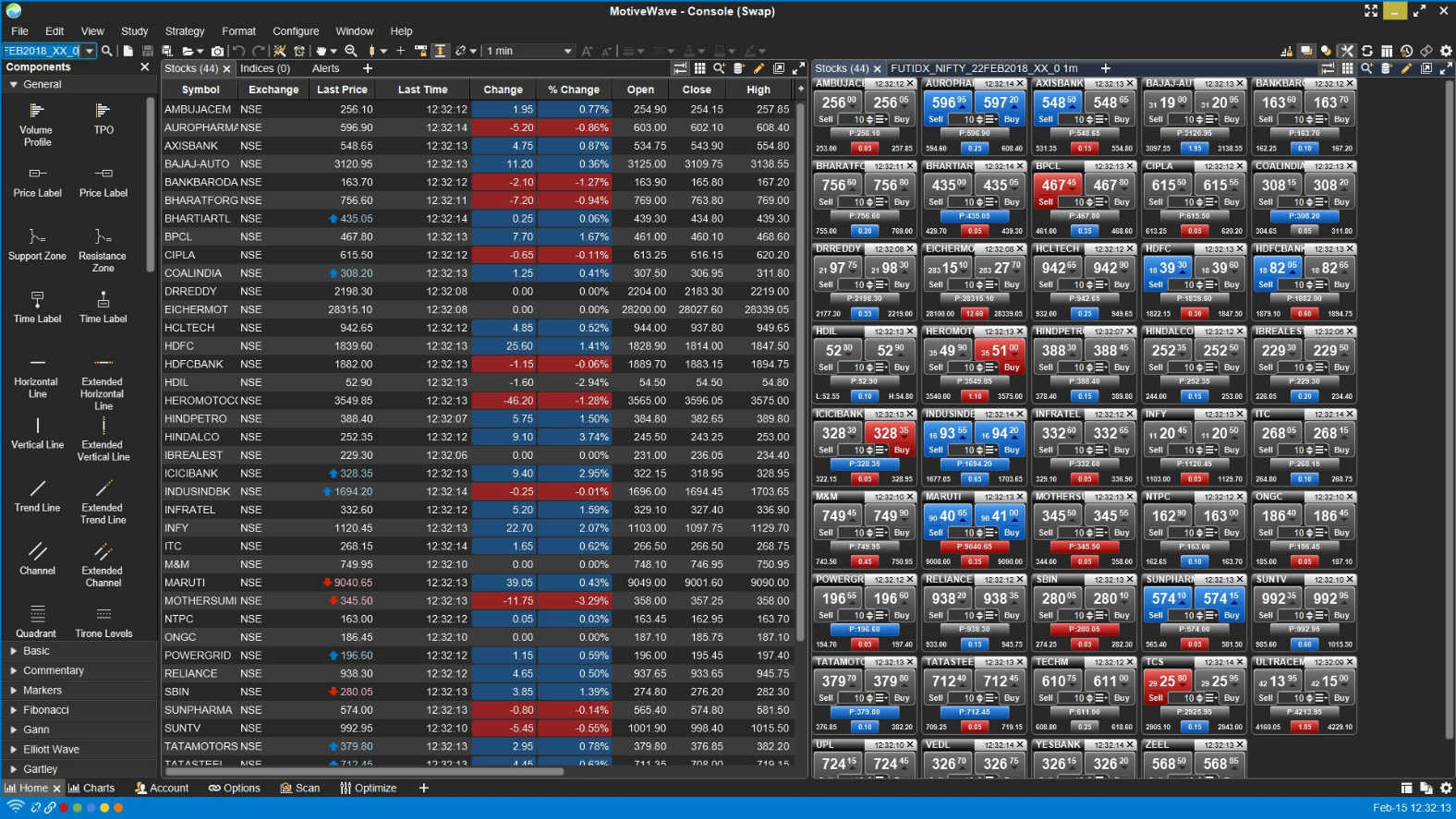Open the Charts page tab

pyautogui.click(x=91, y=789)
